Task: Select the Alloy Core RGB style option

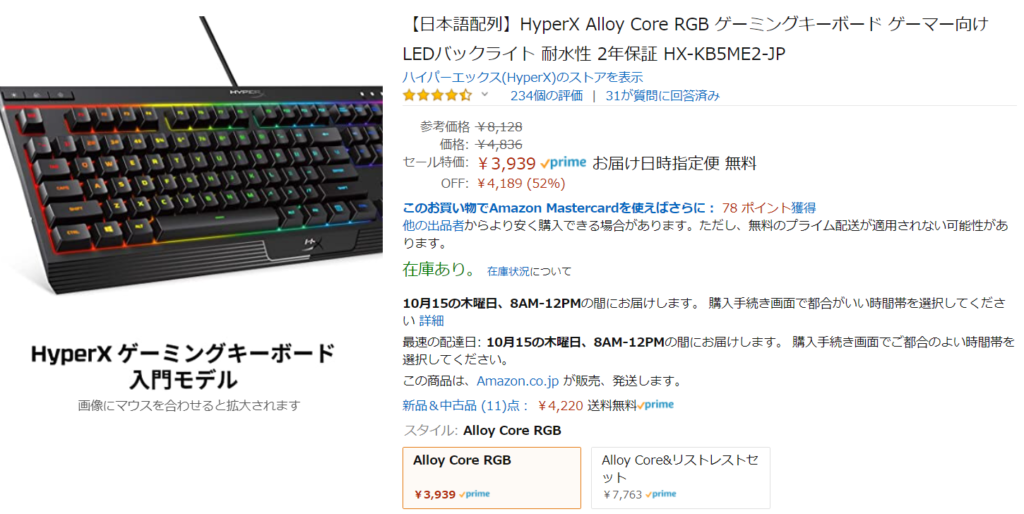Action: click(x=492, y=477)
